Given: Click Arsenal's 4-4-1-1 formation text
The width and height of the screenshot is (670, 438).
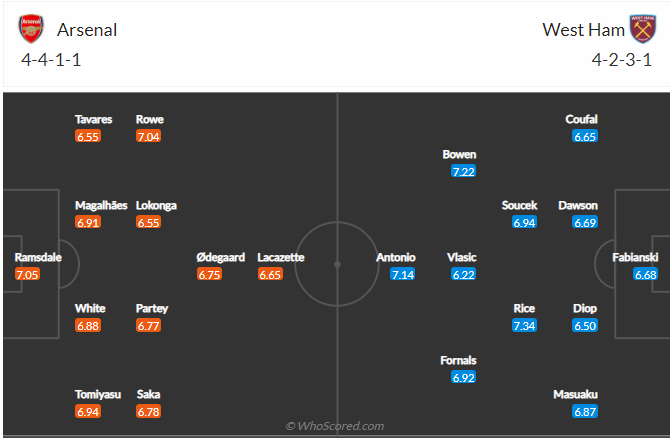Looking at the screenshot, I should point(53,59).
